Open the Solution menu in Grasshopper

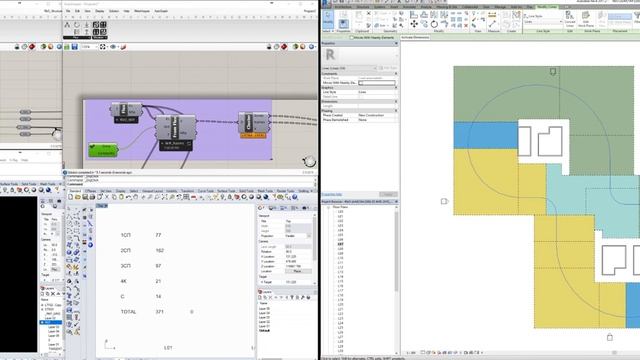pos(114,11)
